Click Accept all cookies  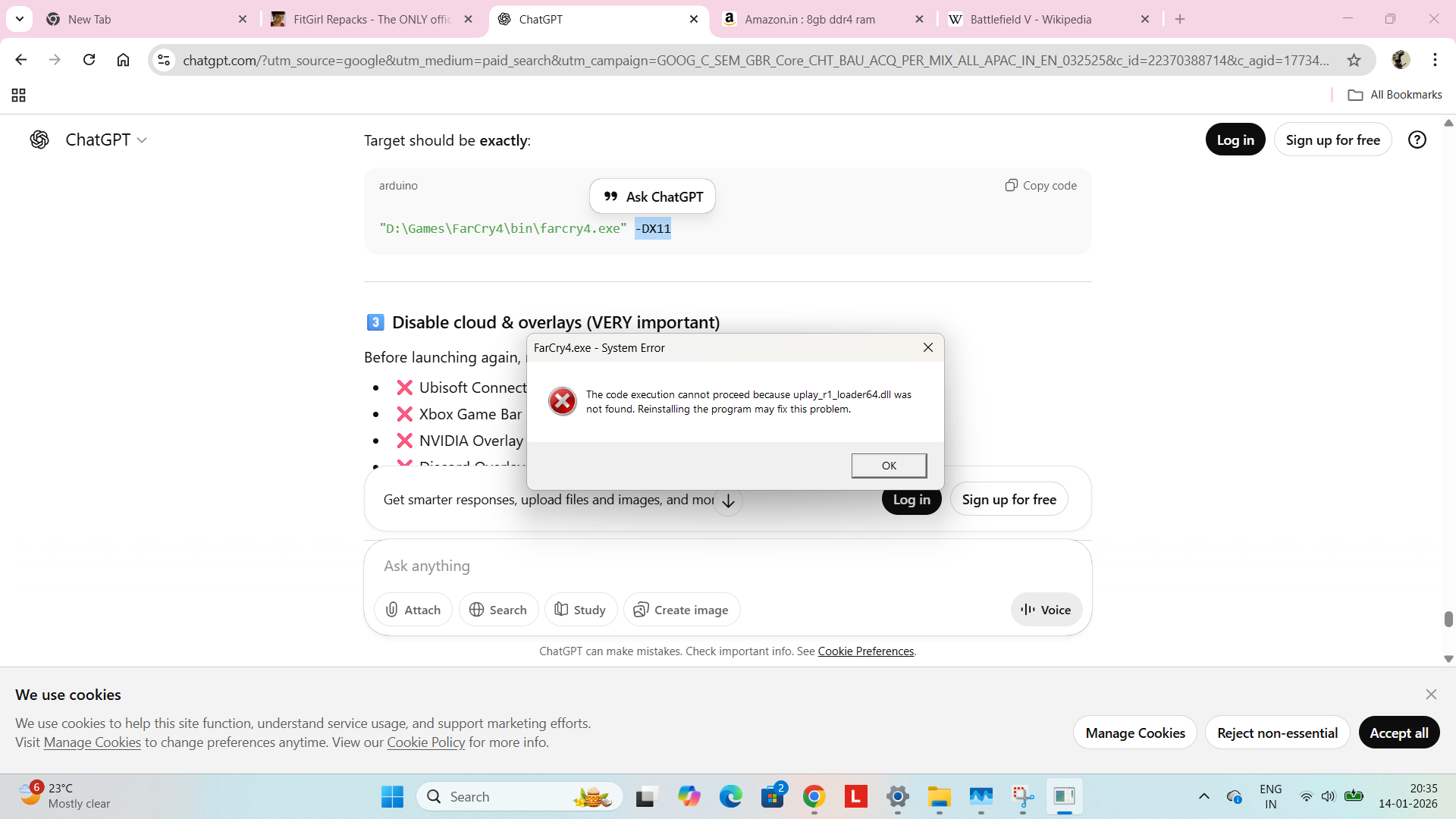tap(1398, 733)
